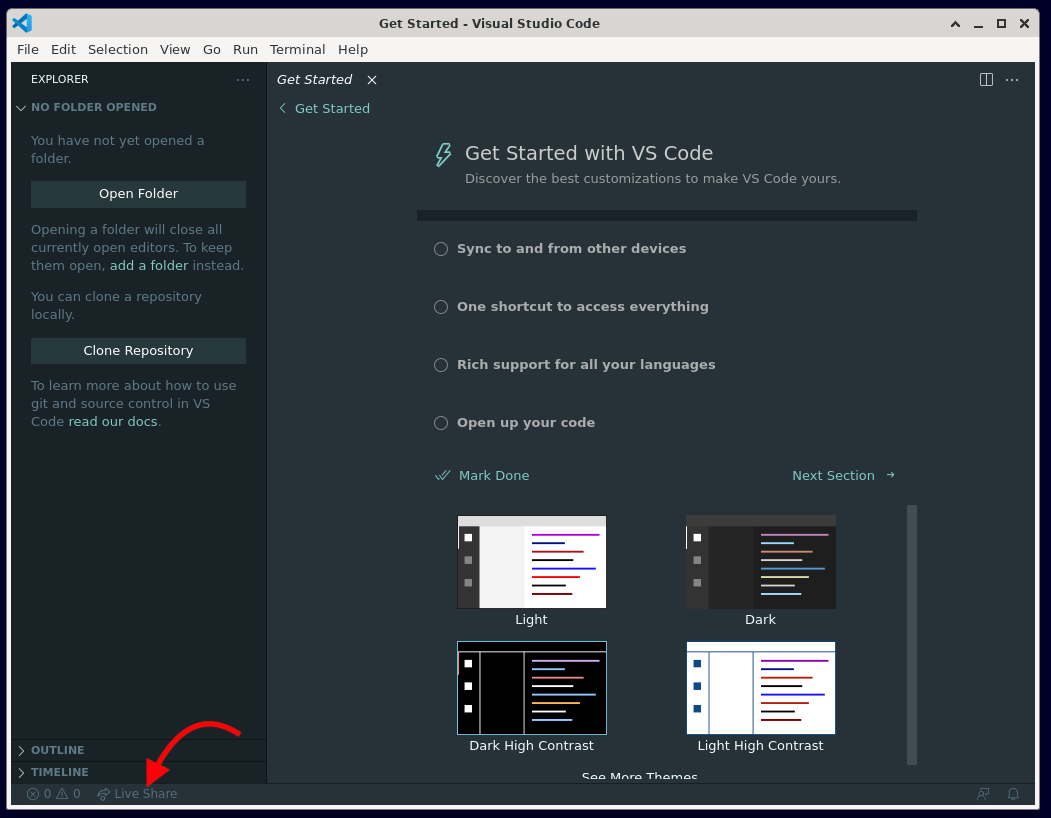
Task: Click the themes list vertical scrollbar
Action: [911, 634]
